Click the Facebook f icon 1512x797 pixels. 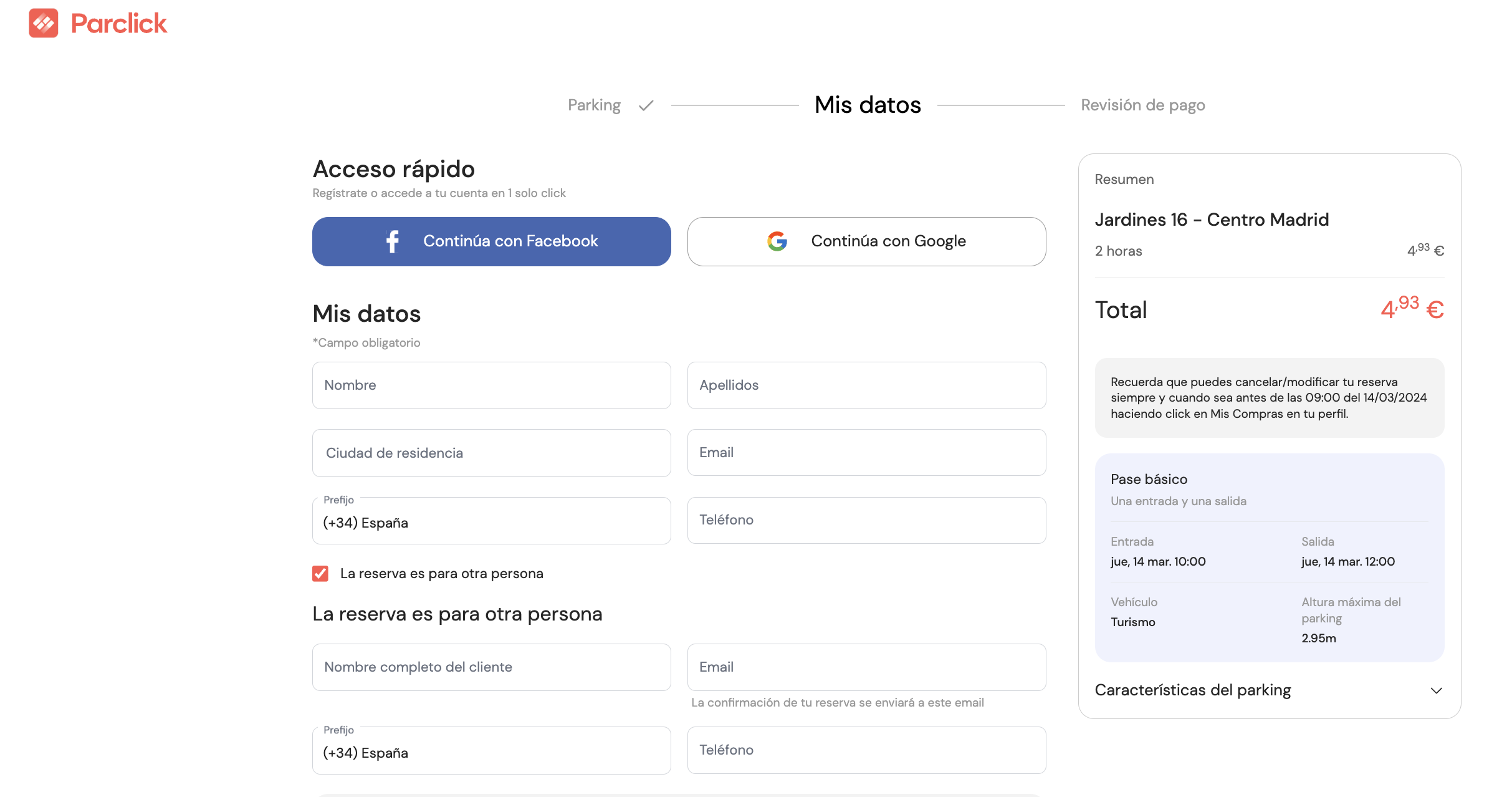click(x=392, y=241)
